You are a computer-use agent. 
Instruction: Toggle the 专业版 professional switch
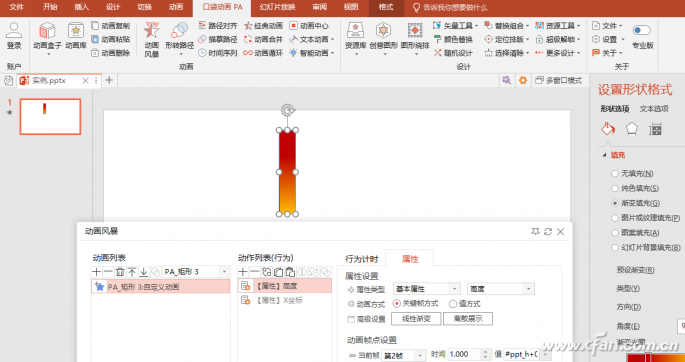(x=641, y=30)
